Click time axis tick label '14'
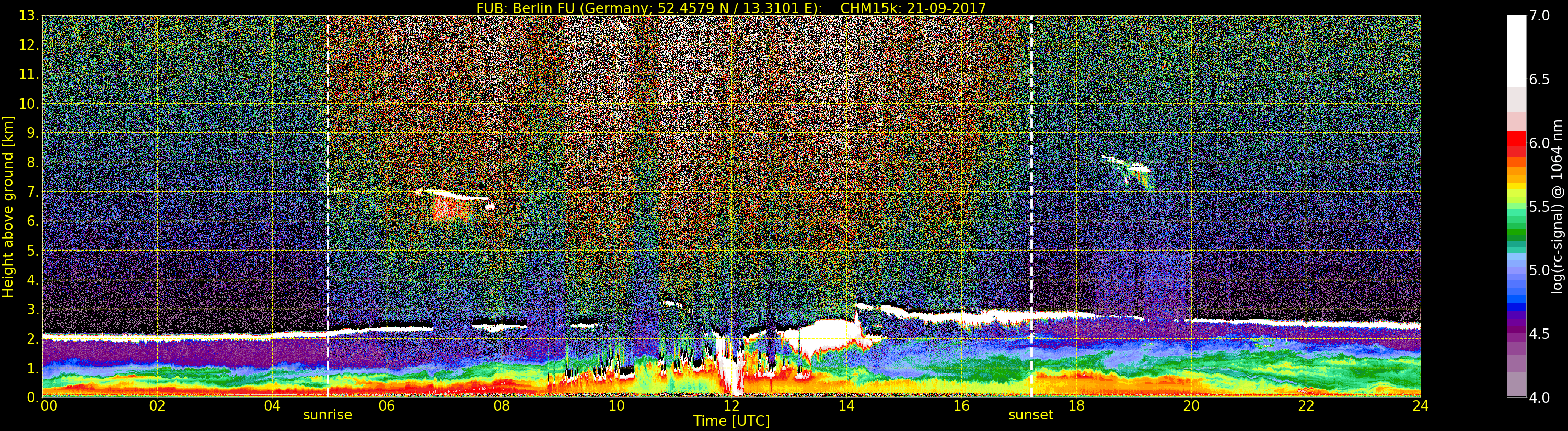 (x=846, y=405)
